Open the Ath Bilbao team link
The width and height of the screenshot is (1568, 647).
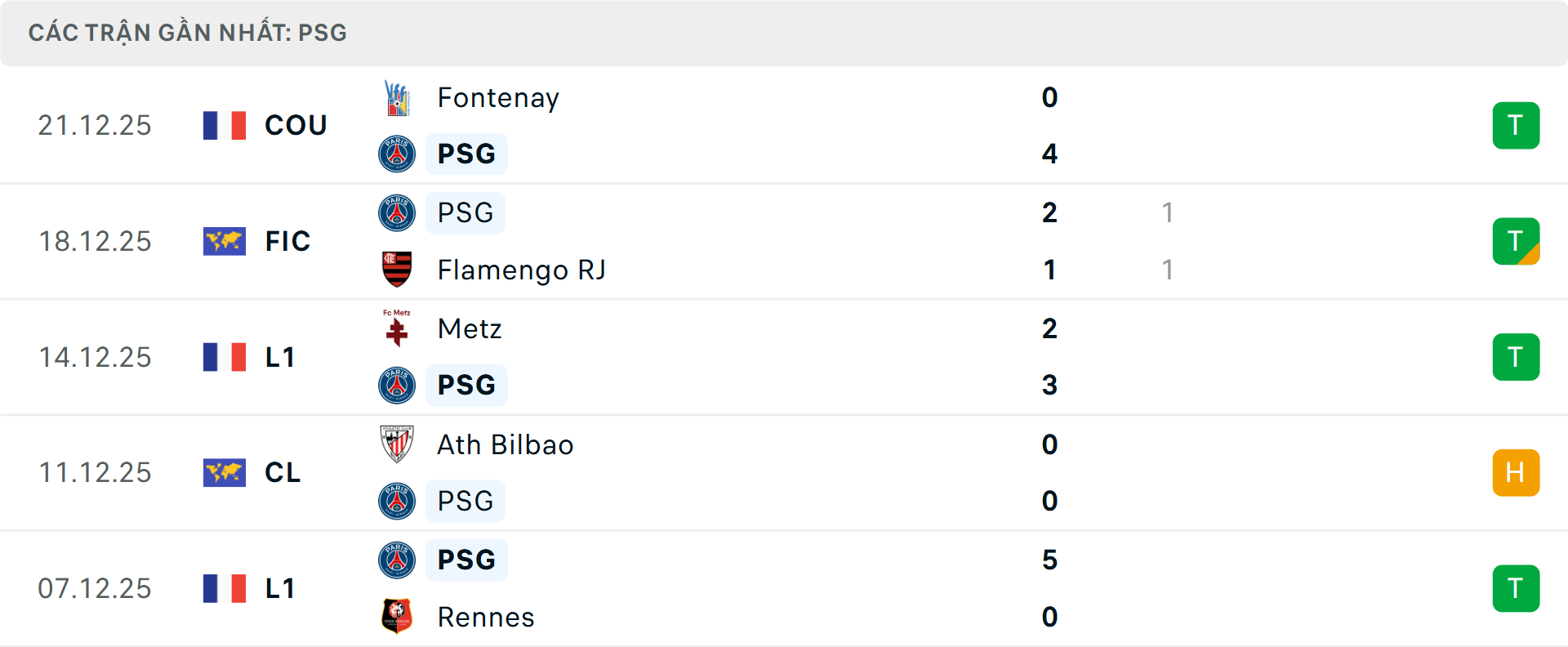click(506, 444)
